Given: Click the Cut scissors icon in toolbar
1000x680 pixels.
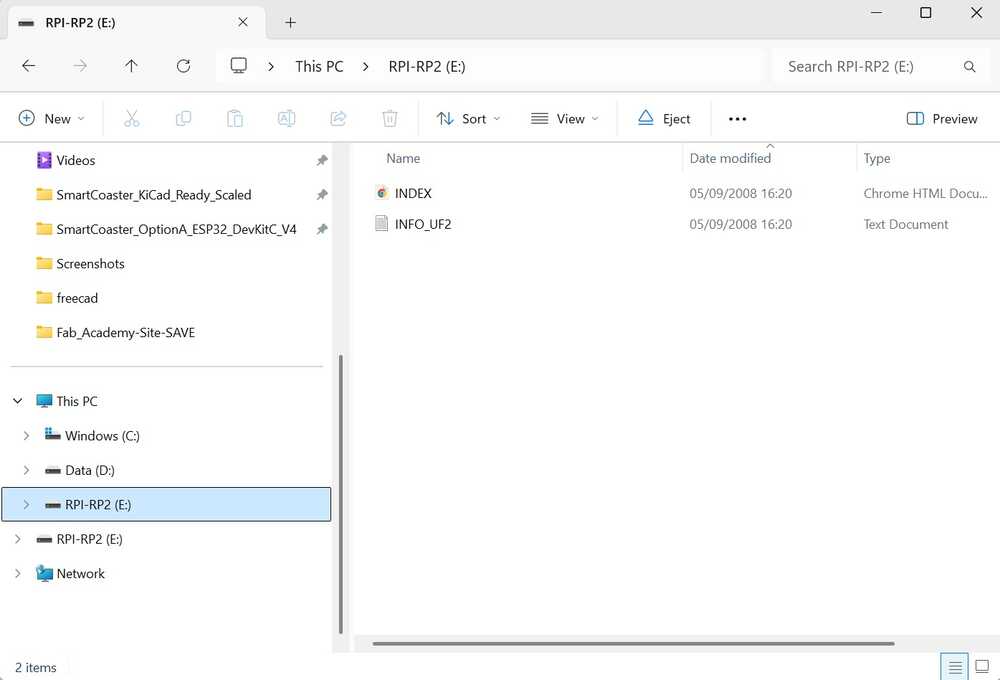Looking at the screenshot, I should coord(131,119).
